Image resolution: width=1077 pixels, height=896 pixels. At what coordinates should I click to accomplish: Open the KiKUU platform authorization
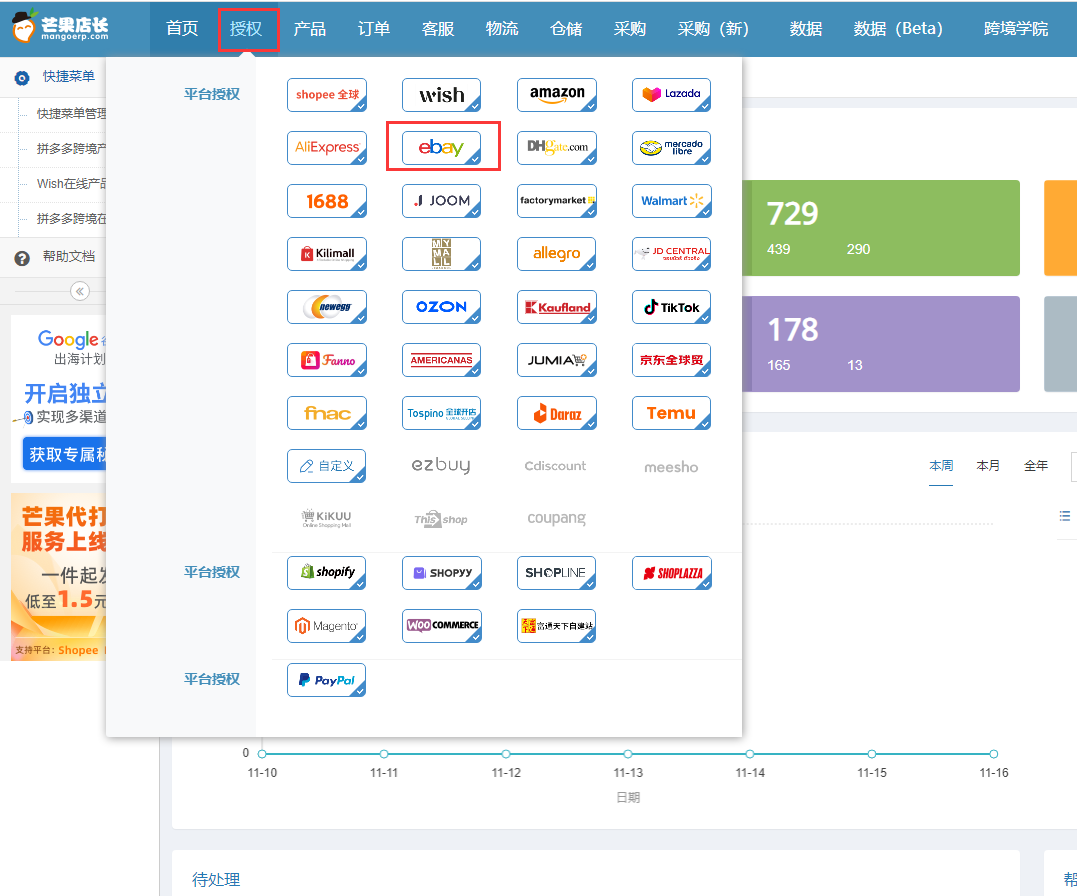pyautogui.click(x=327, y=518)
